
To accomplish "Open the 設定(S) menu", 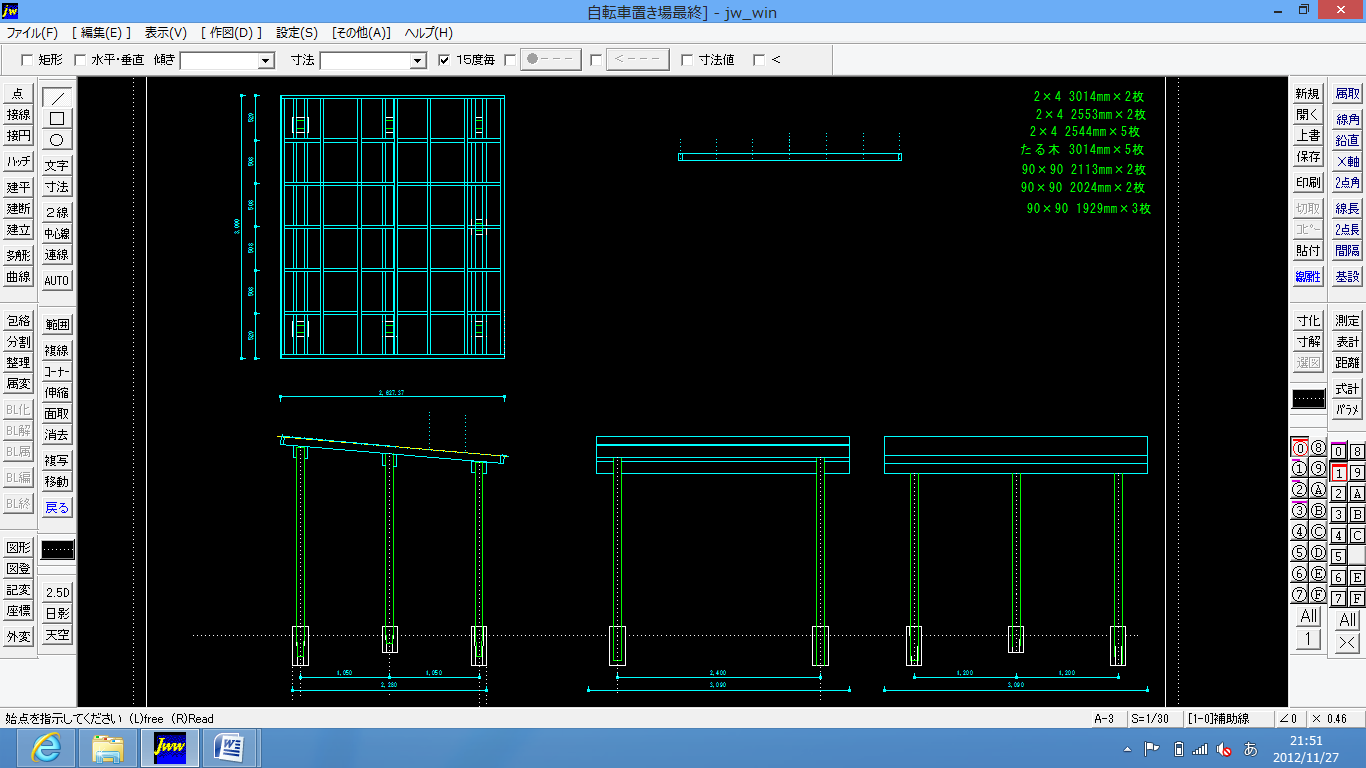I will (297, 33).
